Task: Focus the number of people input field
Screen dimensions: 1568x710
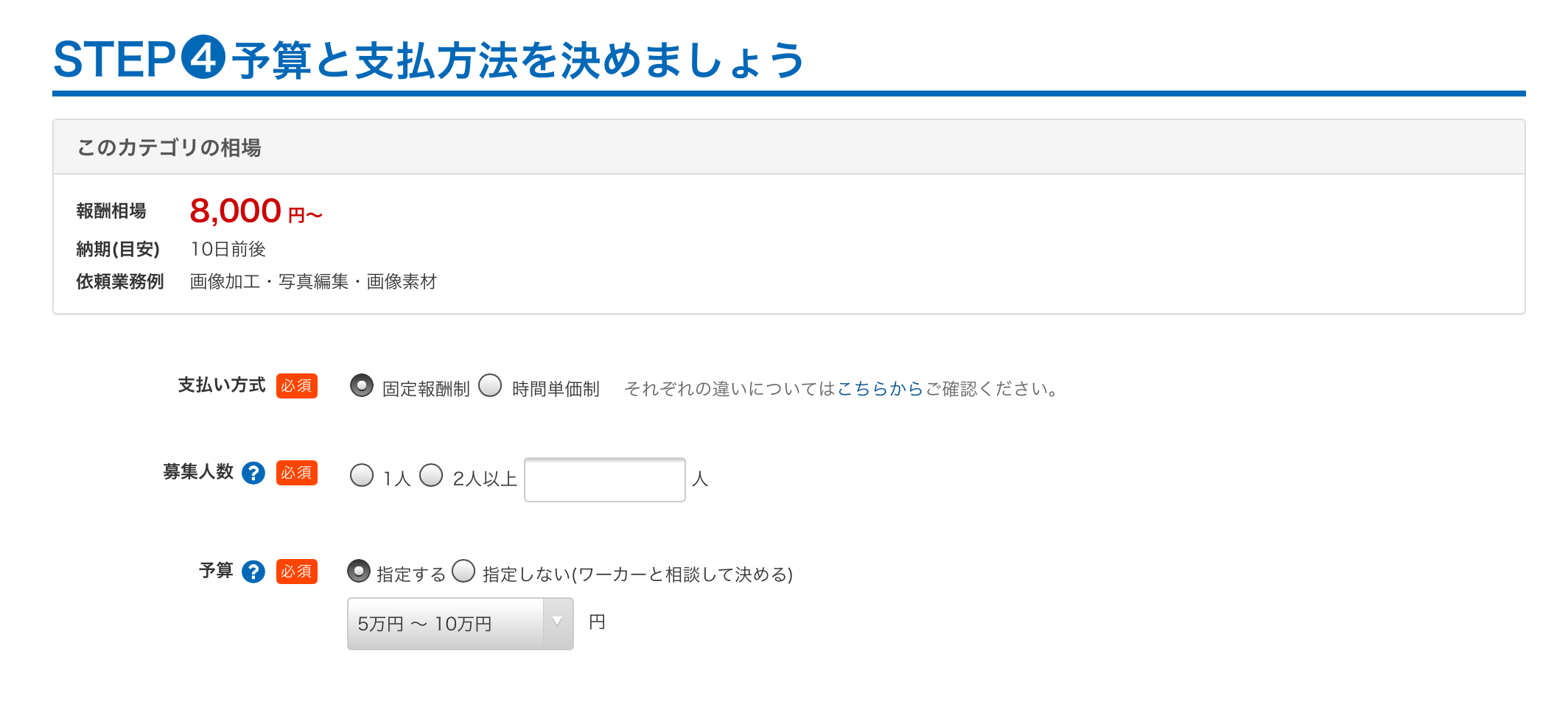Action: 605,479
